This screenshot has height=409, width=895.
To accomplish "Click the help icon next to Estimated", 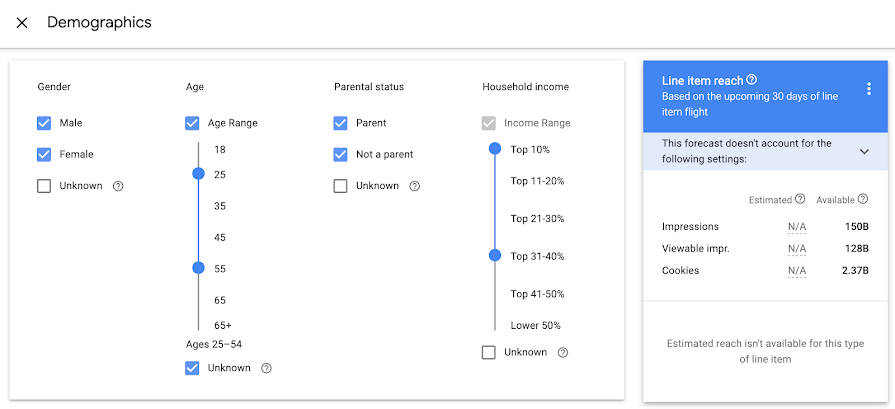I will 800,200.
